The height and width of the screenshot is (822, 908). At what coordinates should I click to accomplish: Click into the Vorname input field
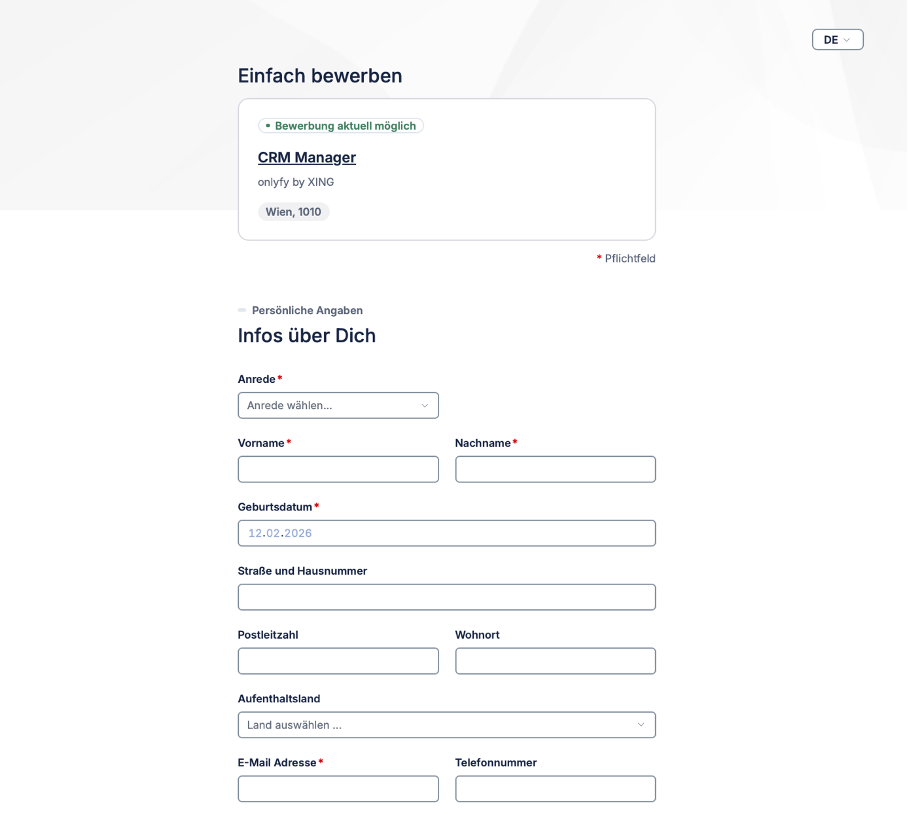(x=338, y=469)
